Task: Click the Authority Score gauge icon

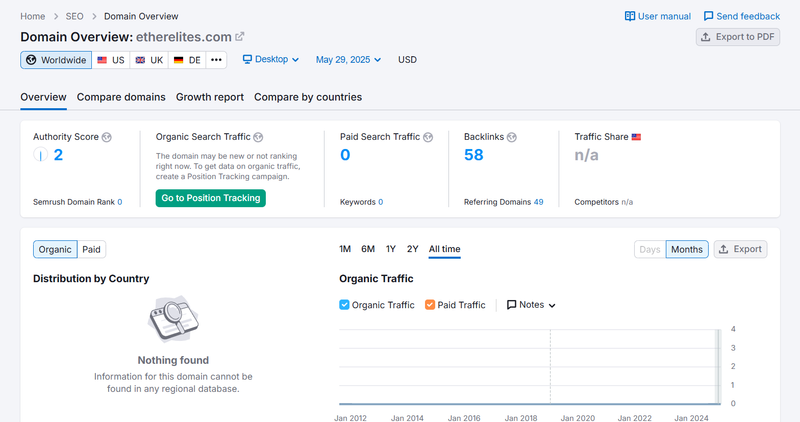Action: 40,155
